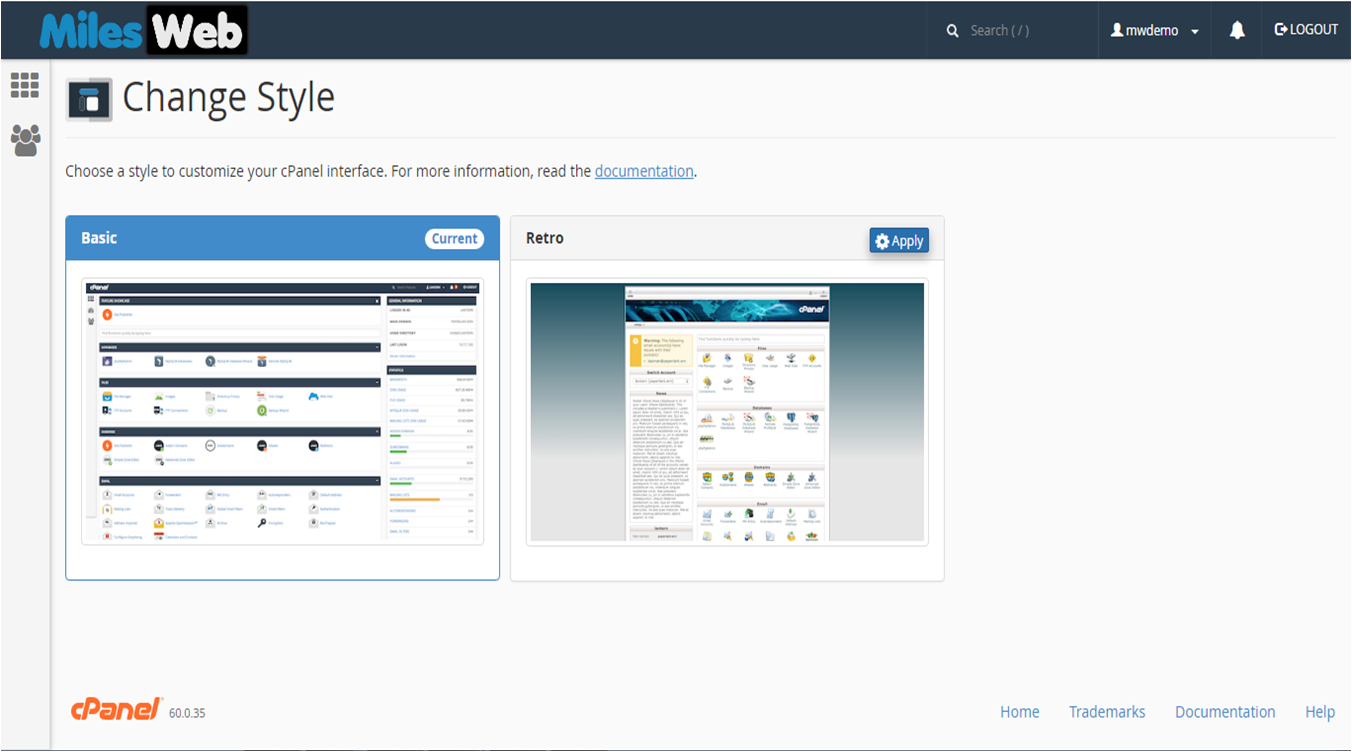The image size is (1352, 752).
Task: Select the Basic style header
Action: click(282, 238)
